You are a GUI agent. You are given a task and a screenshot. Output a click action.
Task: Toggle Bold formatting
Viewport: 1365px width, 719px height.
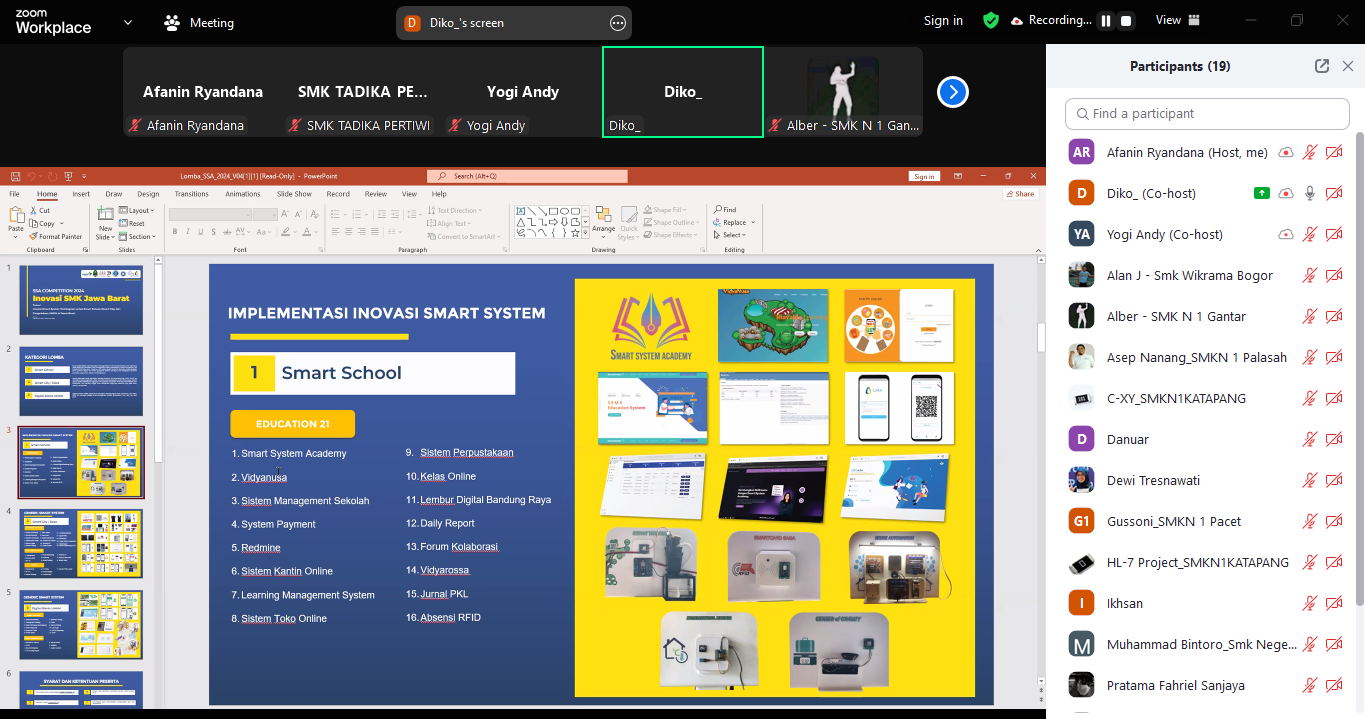coord(174,232)
